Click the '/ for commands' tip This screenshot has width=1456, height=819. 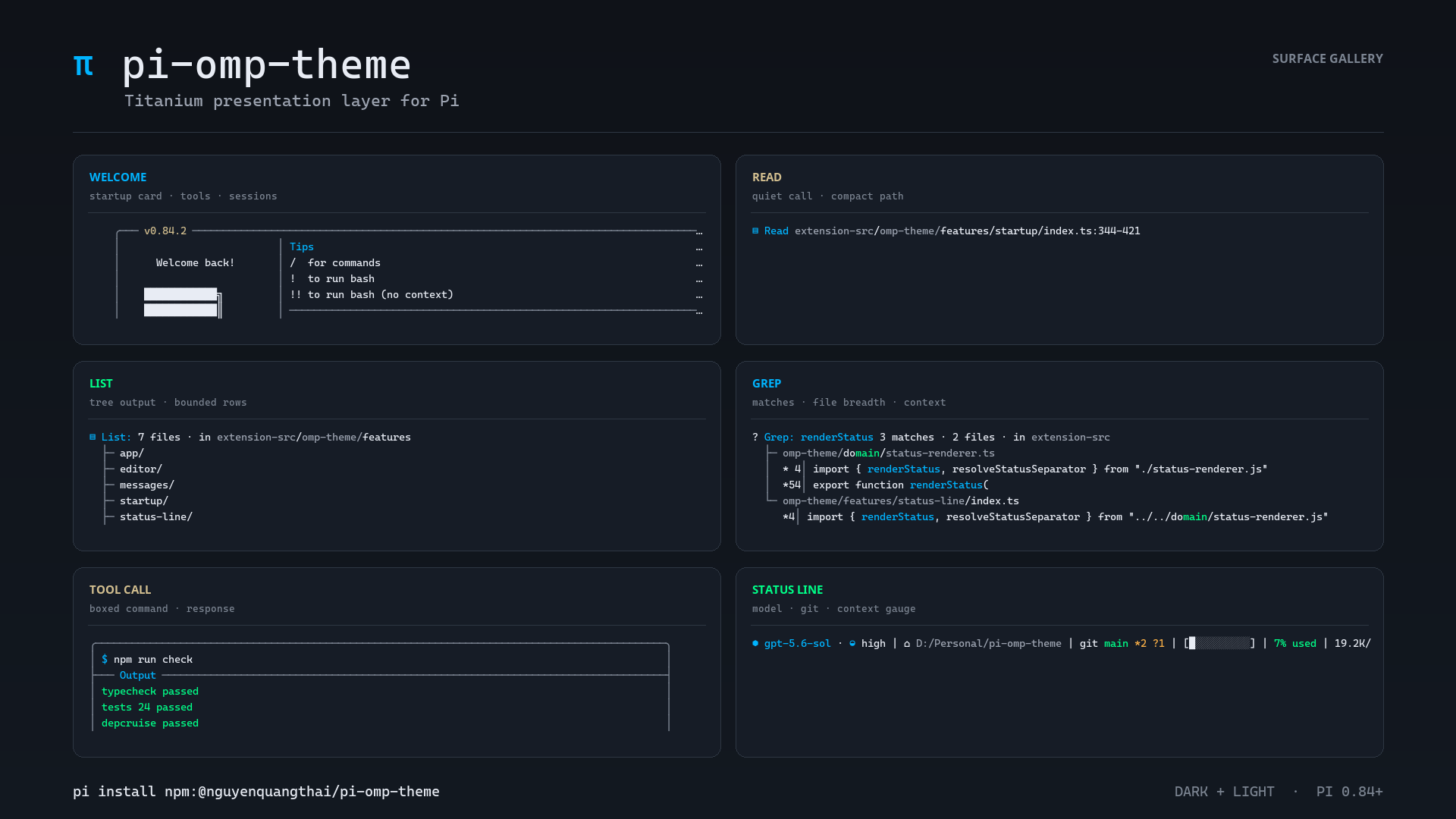click(x=335, y=262)
